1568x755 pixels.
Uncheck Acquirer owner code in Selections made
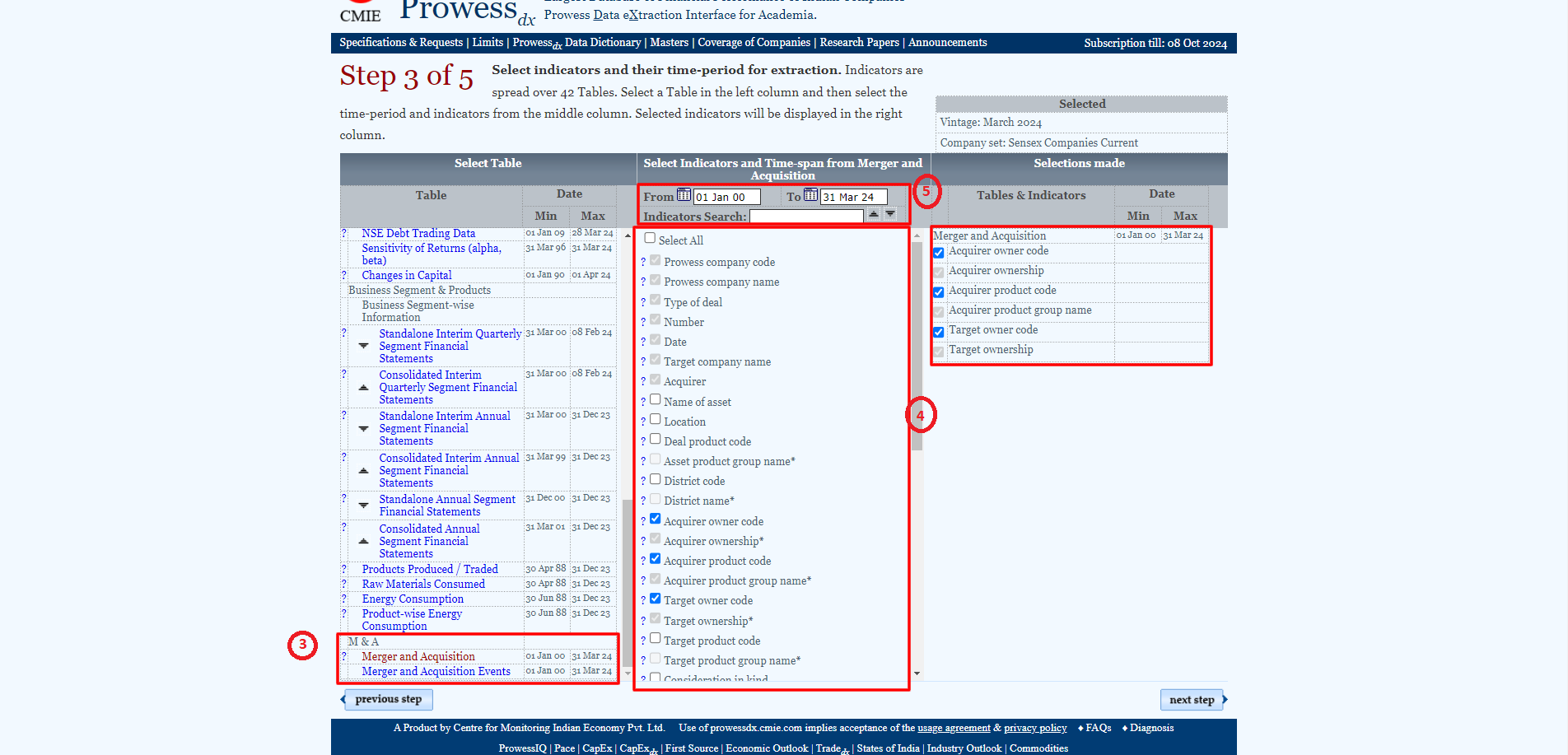click(x=939, y=253)
